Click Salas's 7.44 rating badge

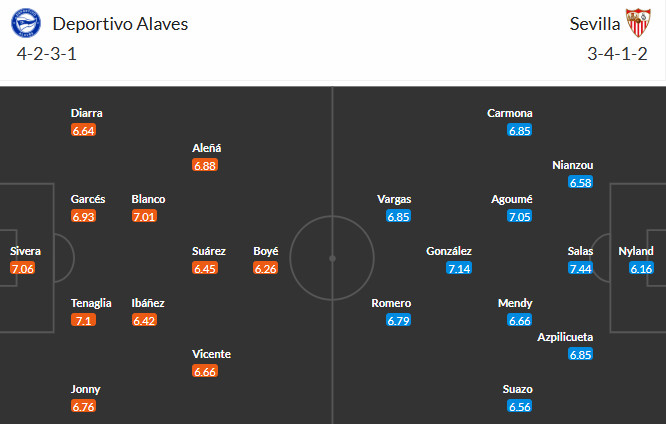[580, 268]
